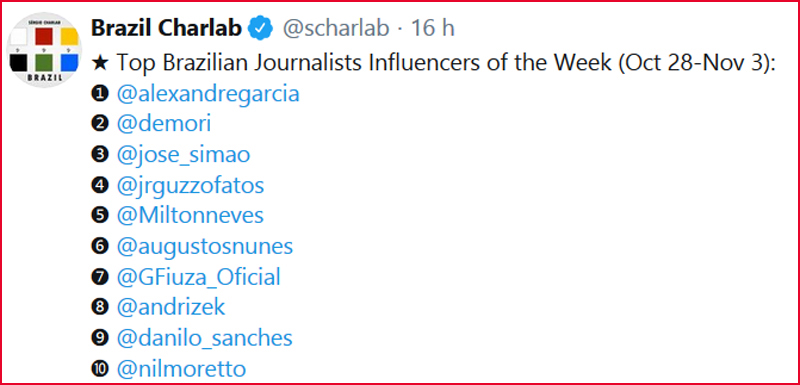This screenshot has height=385, width=800.
Task: Click the red square in the avatar
Action: point(44,36)
